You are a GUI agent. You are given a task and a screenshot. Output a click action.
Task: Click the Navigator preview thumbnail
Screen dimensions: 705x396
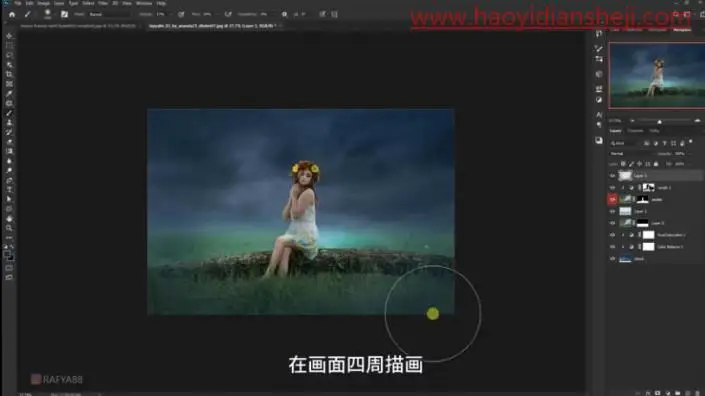pyautogui.click(x=657, y=76)
